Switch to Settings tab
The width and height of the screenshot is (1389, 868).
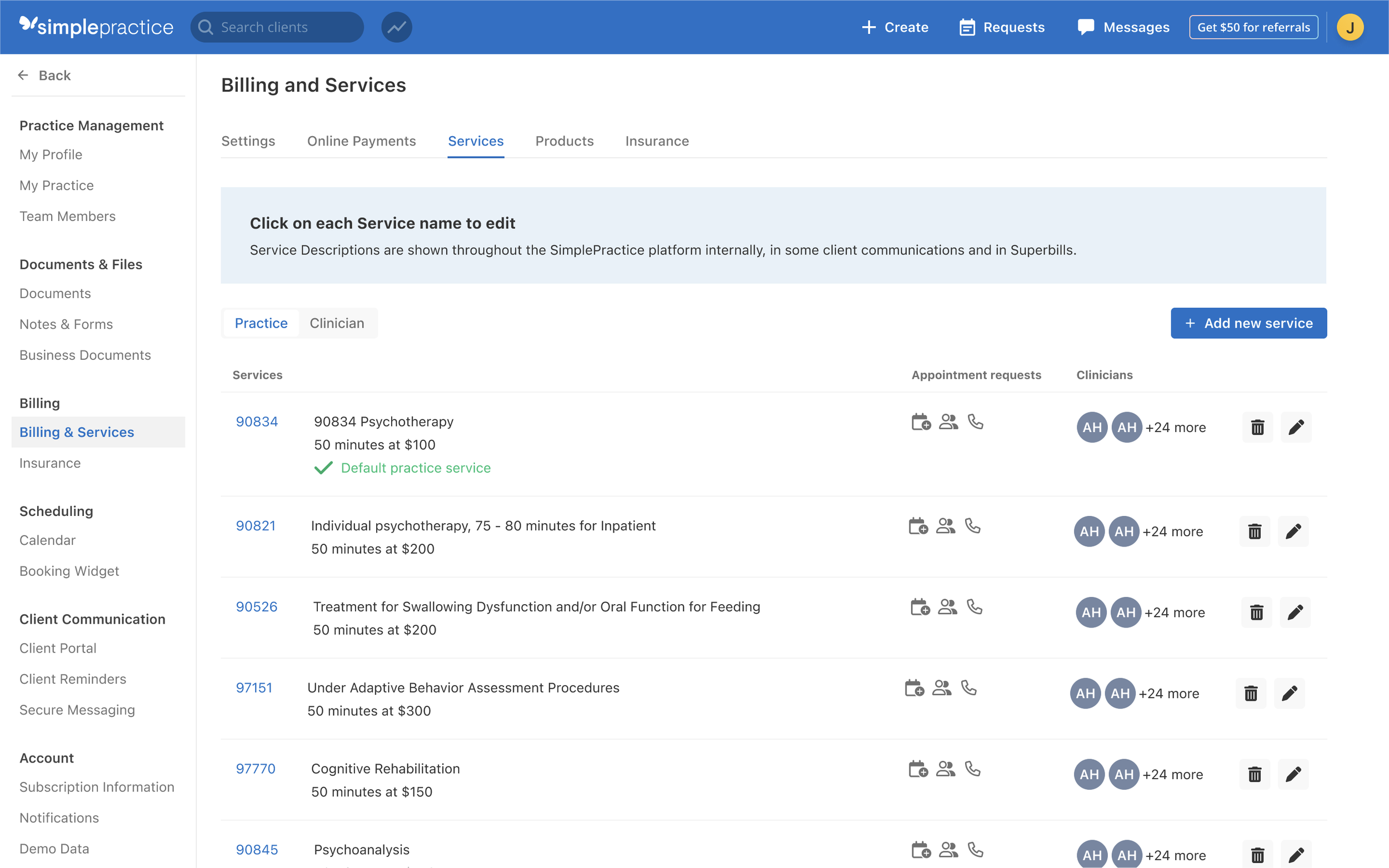pos(248,141)
